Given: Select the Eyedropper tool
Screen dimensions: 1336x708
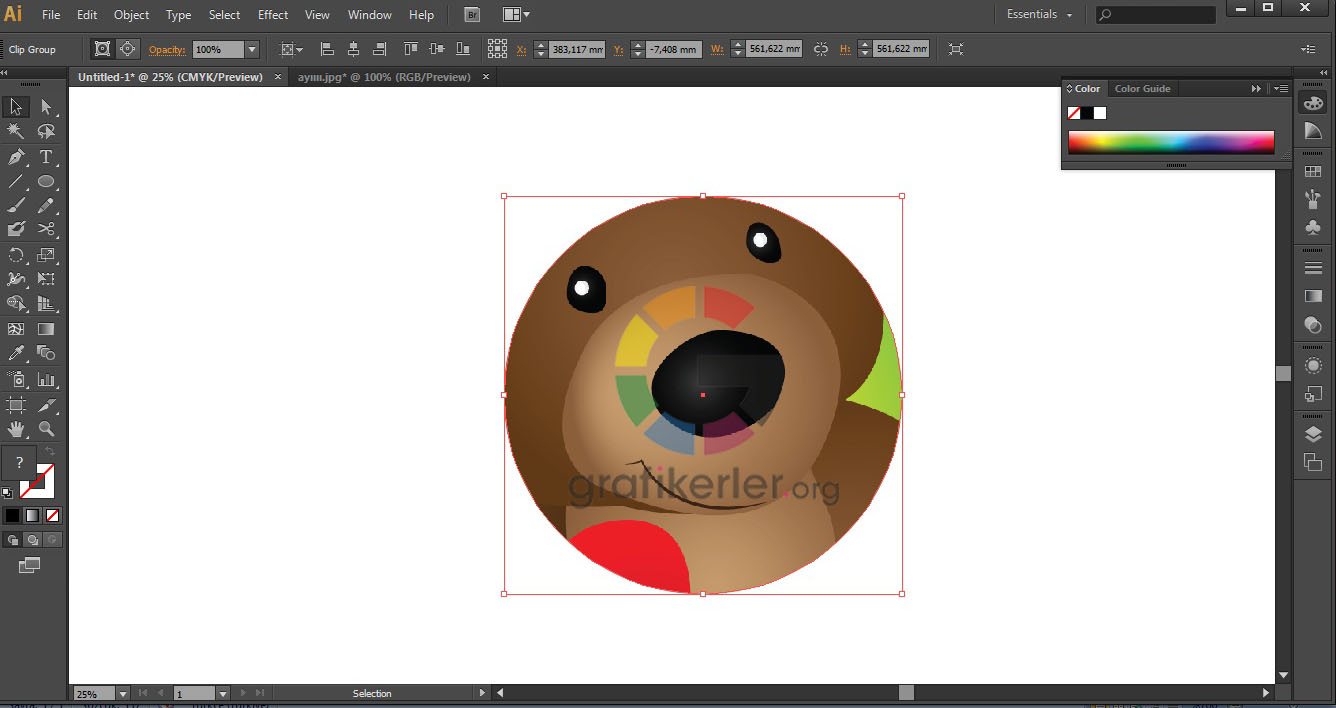Looking at the screenshot, I should tap(16, 353).
